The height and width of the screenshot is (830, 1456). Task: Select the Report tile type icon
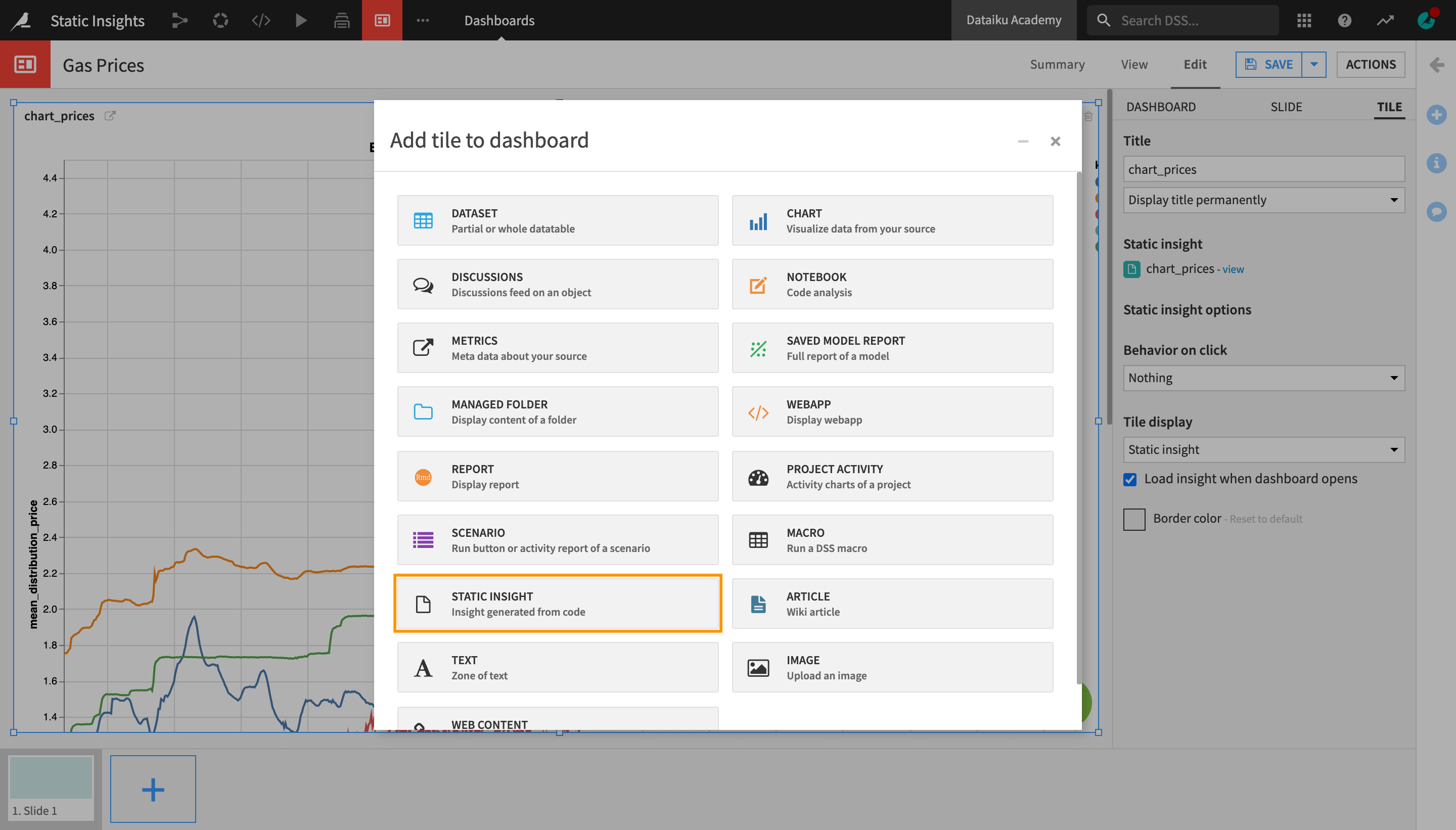(x=423, y=476)
